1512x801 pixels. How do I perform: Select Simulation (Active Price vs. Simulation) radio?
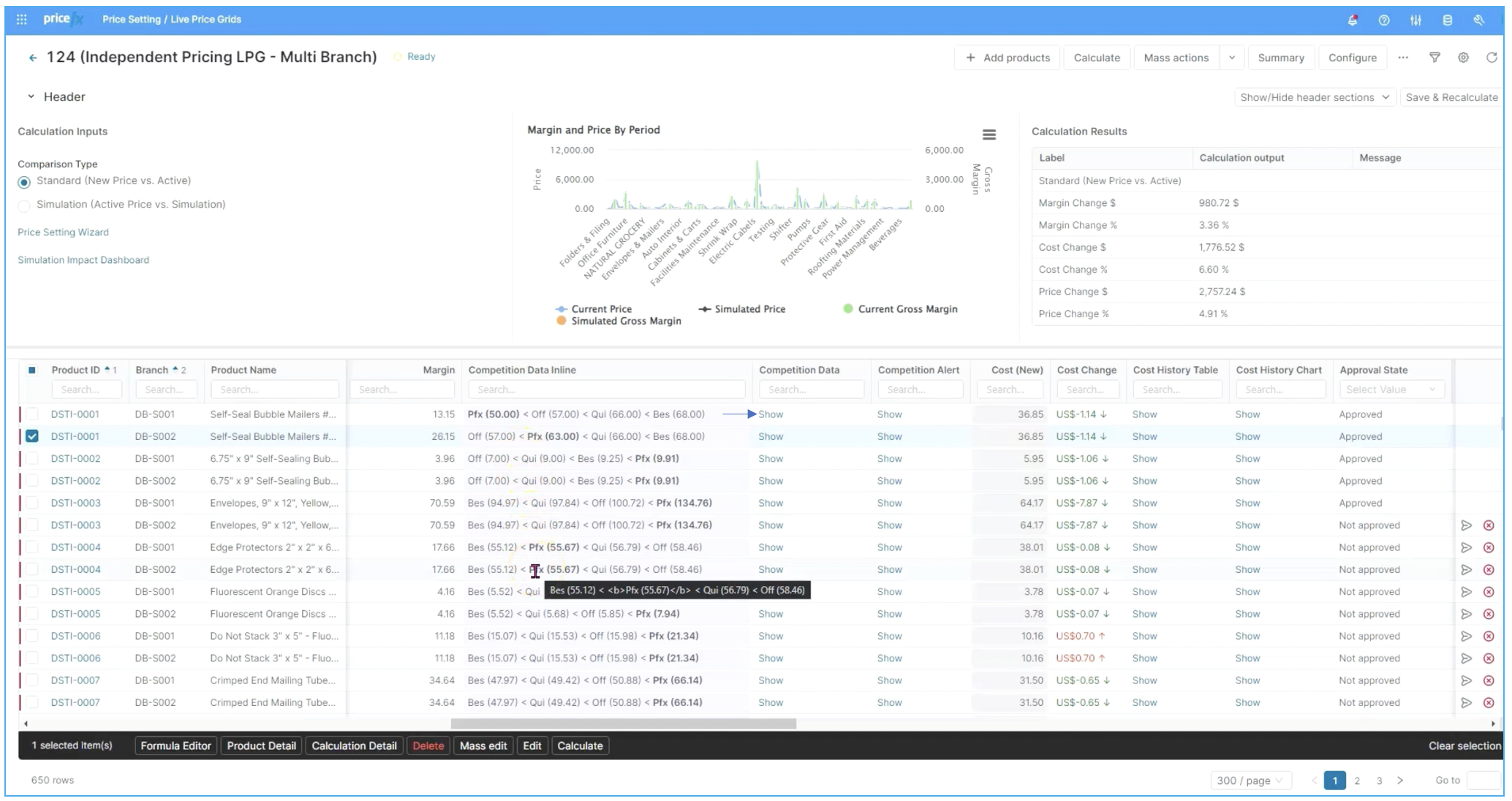tap(24, 205)
